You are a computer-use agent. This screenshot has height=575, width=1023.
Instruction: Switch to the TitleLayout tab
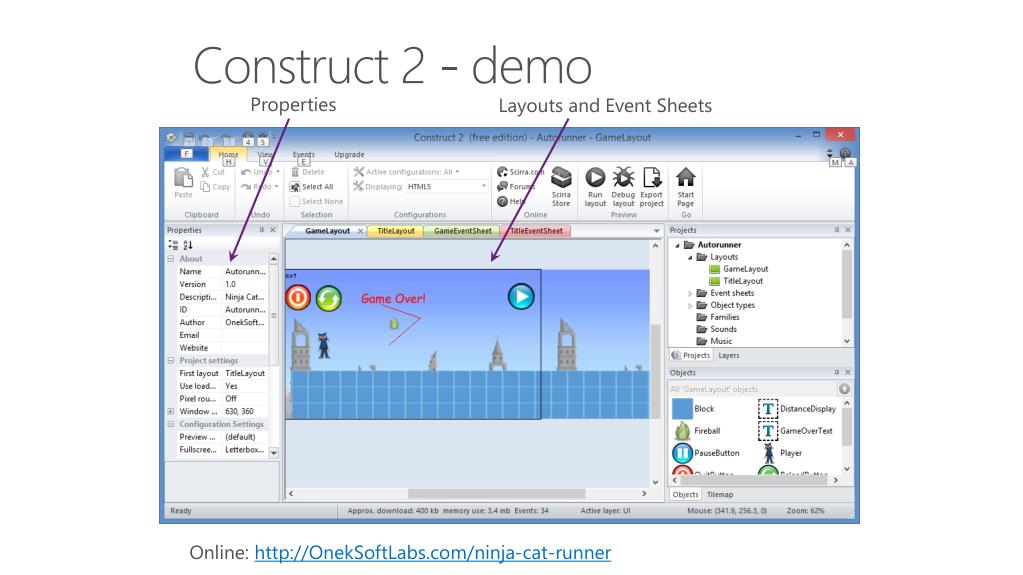(x=396, y=231)
